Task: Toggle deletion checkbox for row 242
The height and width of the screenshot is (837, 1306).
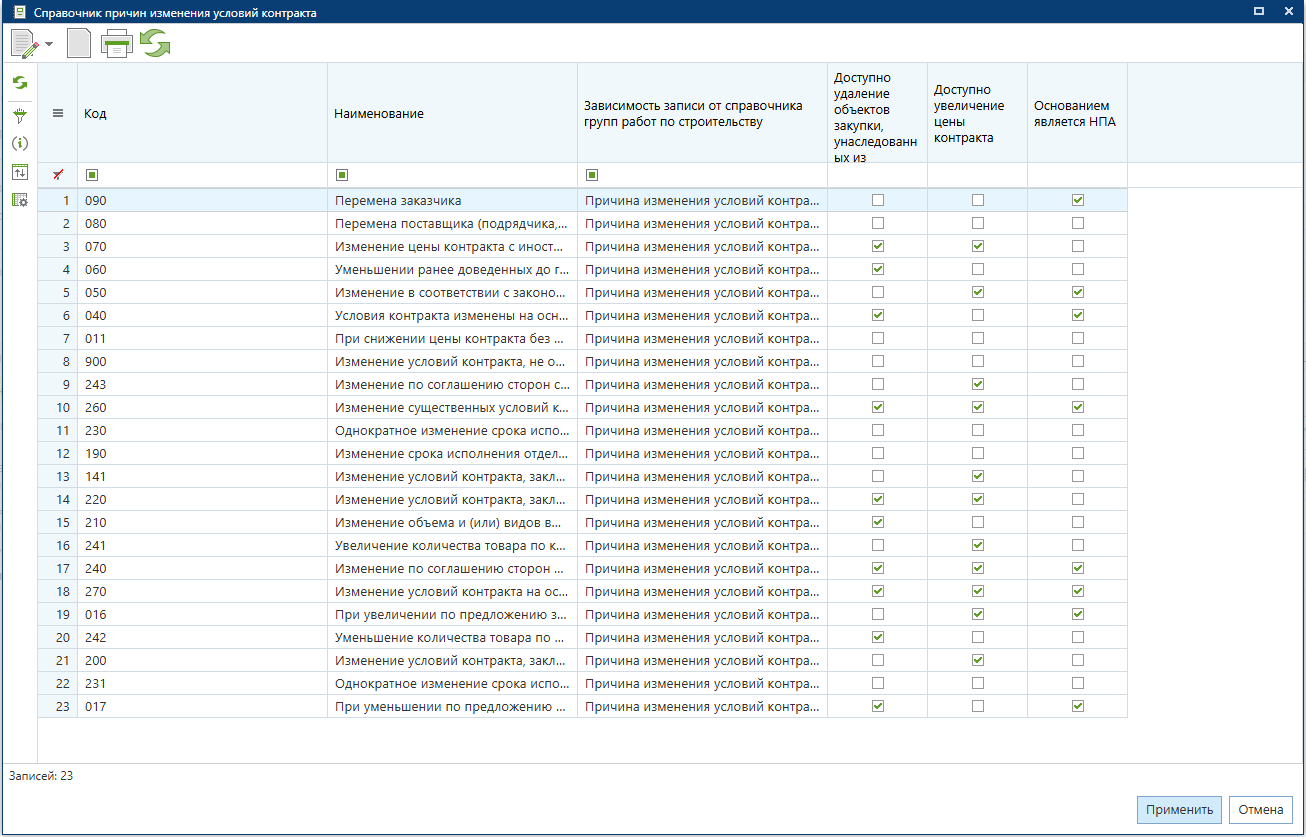Action: tap(878, 637)
